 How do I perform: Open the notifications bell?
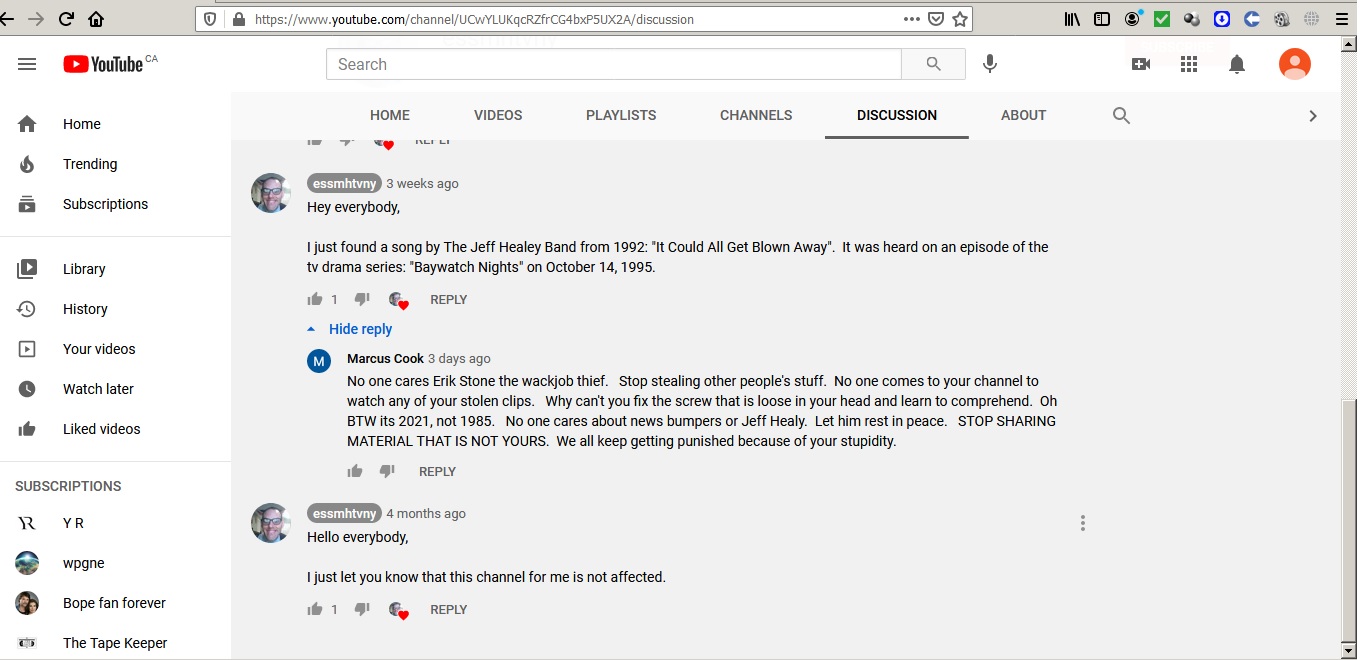click(x=1237, y=64)
